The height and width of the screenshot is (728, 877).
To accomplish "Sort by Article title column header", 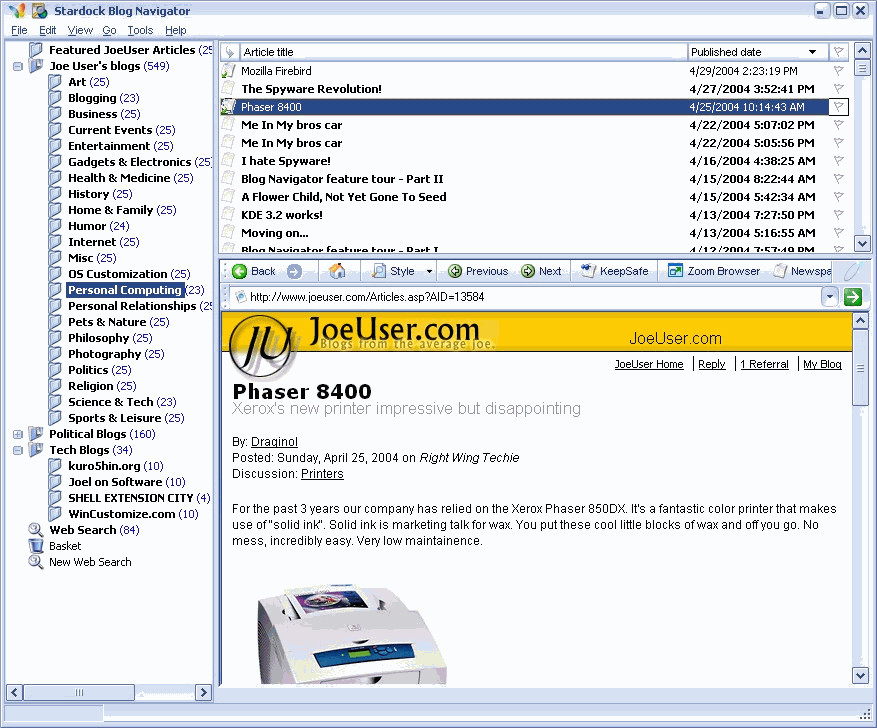I will (x=463, y=52).
